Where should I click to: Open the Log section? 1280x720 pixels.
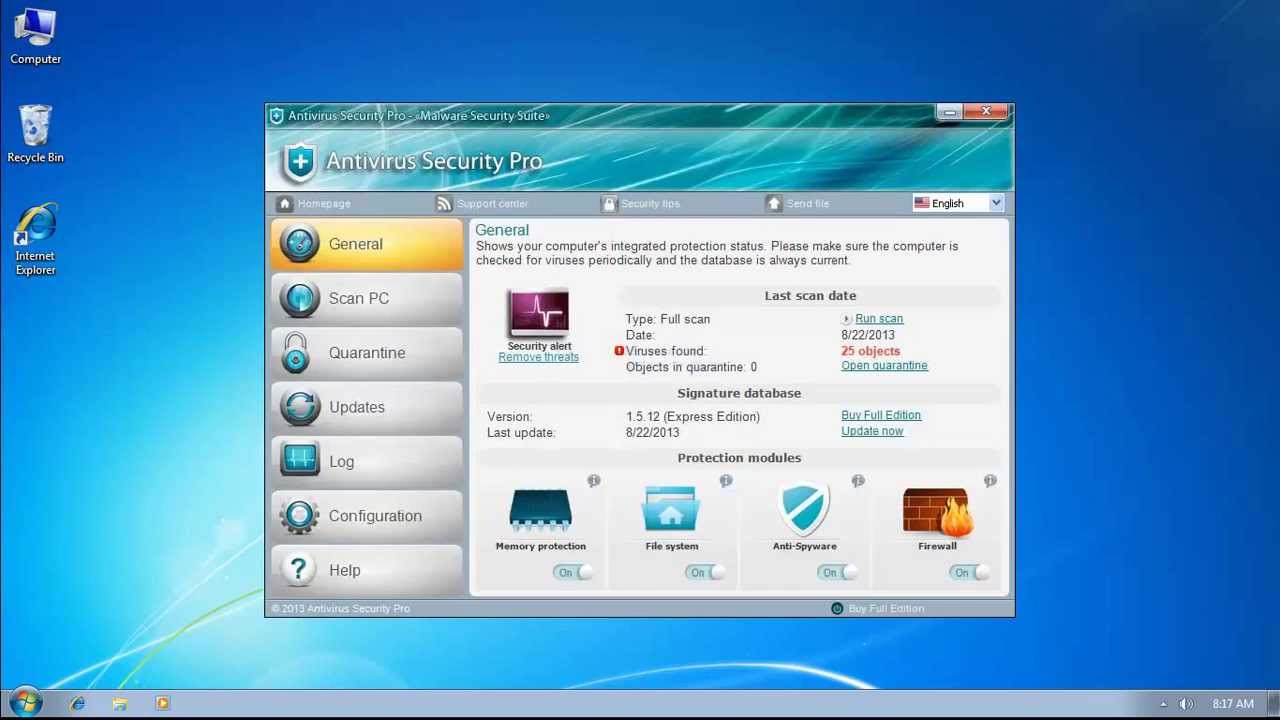tap(366, 461)
